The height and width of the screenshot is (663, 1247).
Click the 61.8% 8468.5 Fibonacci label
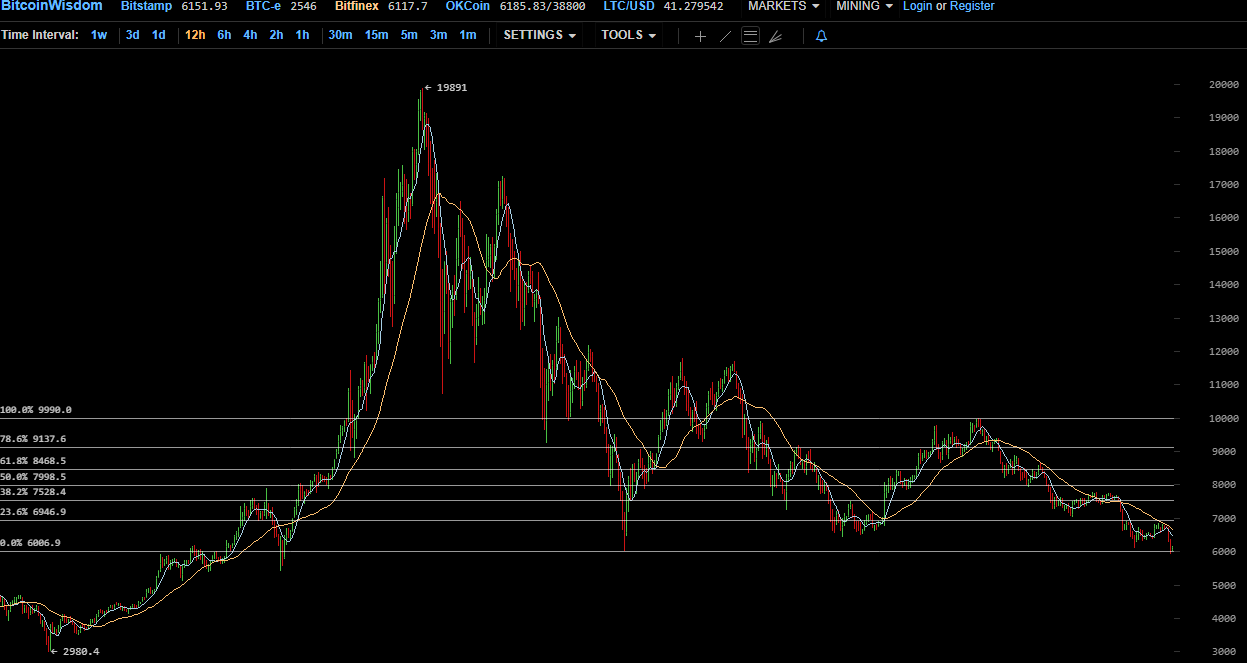(33, 461)
